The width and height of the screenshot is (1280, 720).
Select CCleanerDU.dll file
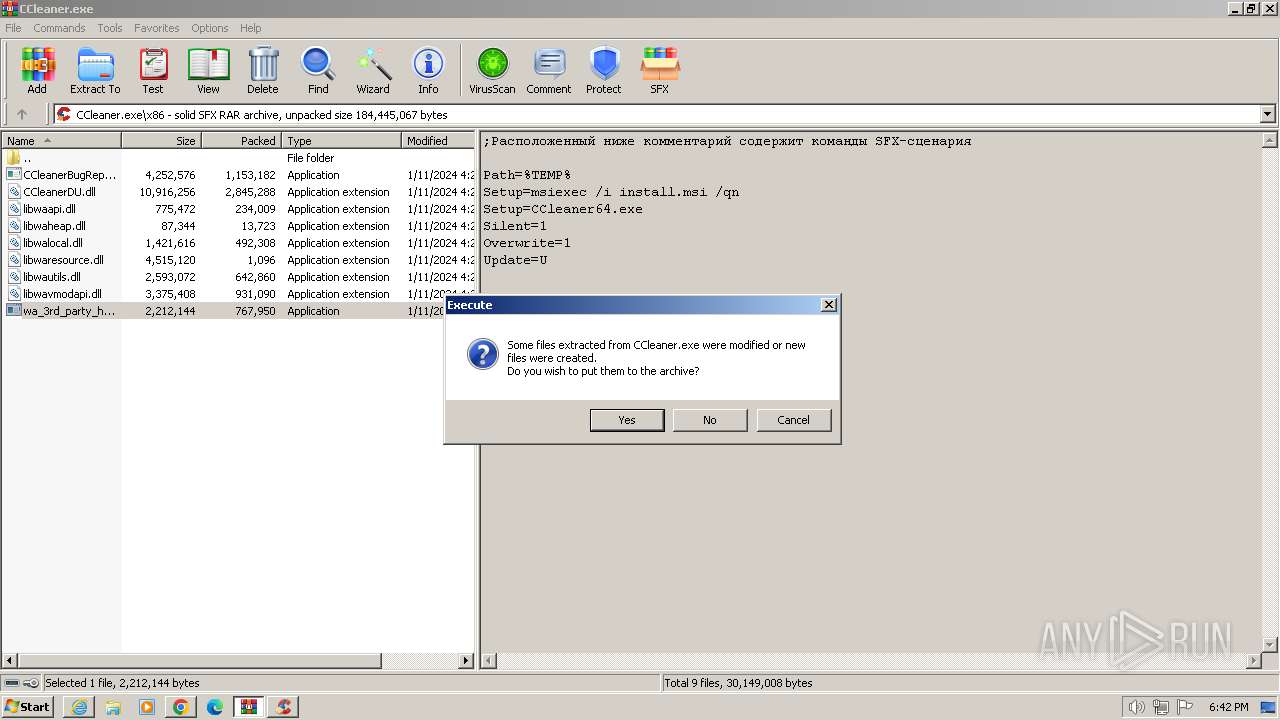238,192
